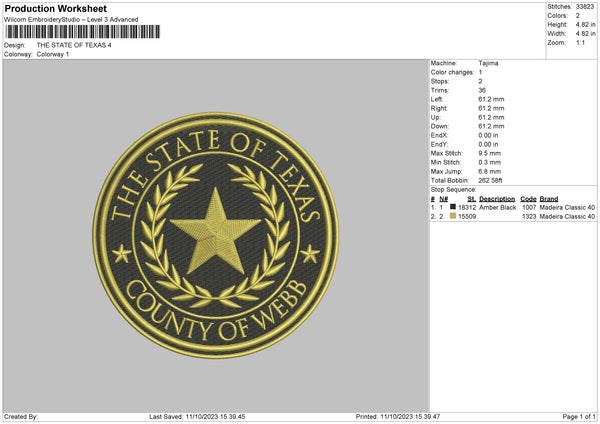This screenshot has height=424, width=600.
Task: Click the Max Jump value 6.8 mm
Action: 489,171
